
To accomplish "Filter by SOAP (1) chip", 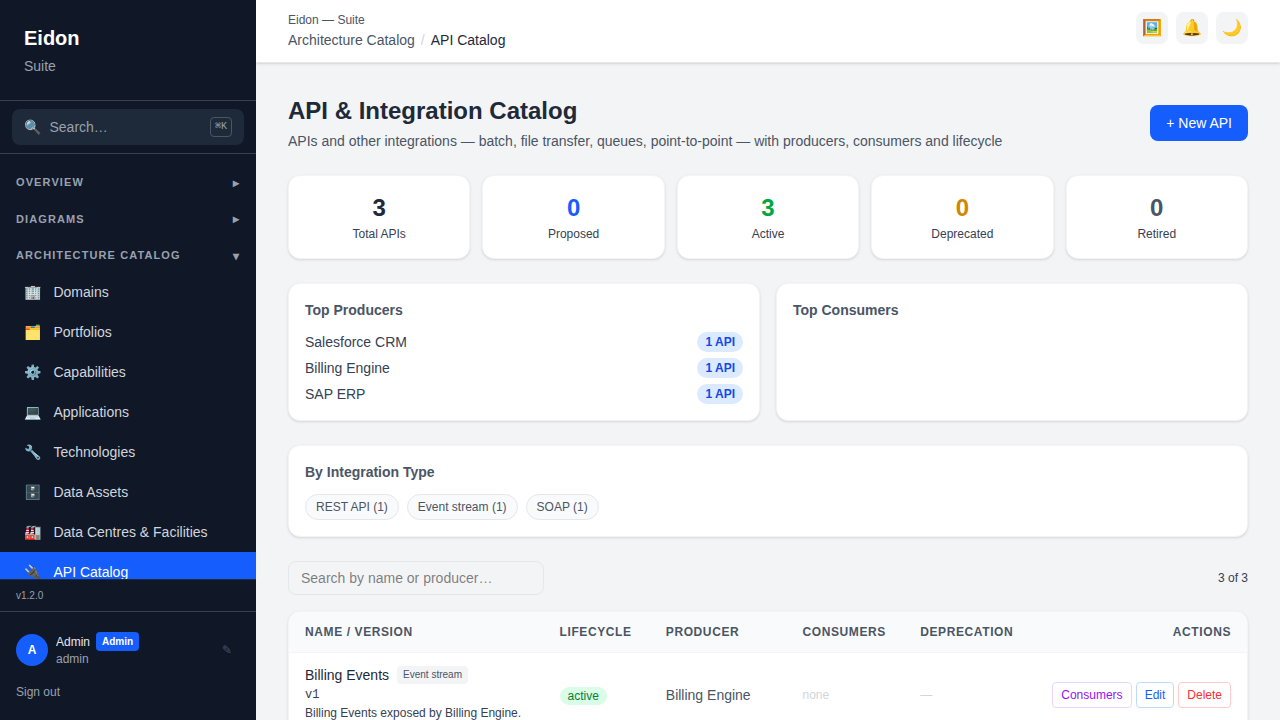I will point(562,507).
